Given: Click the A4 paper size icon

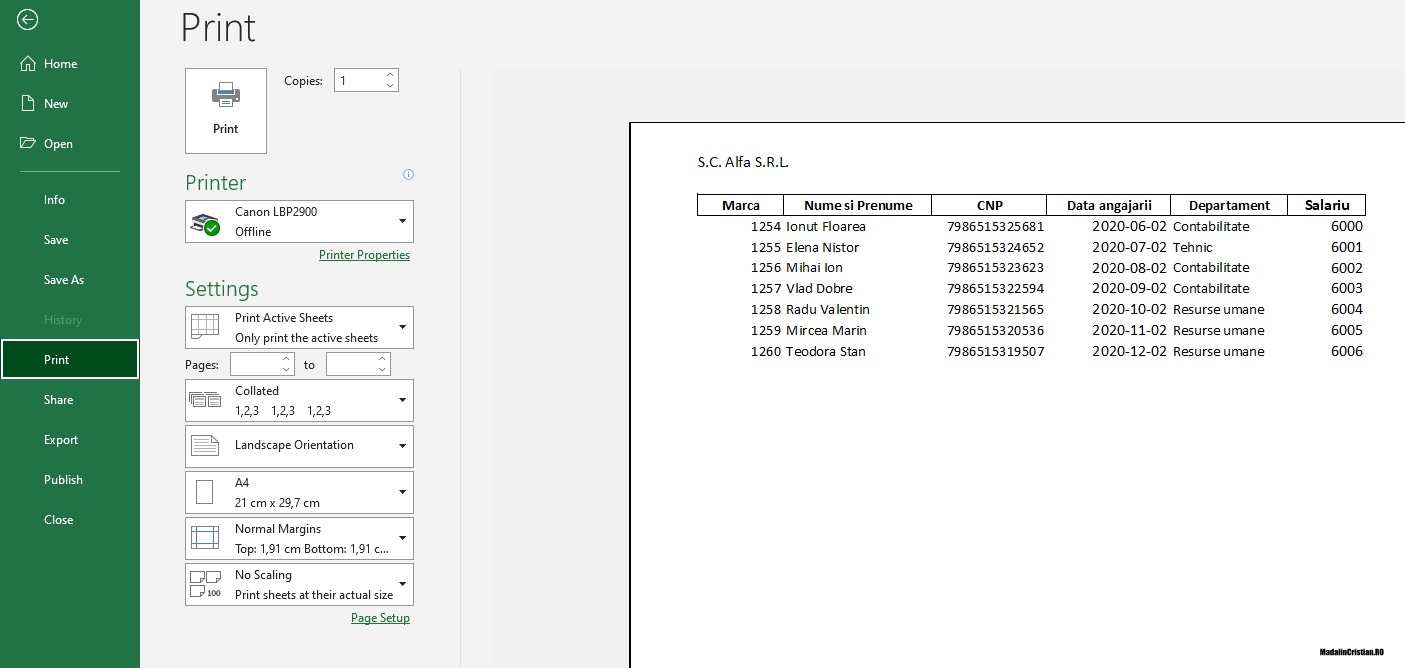Looking at the screenshot, I should (x=205, y=491).
